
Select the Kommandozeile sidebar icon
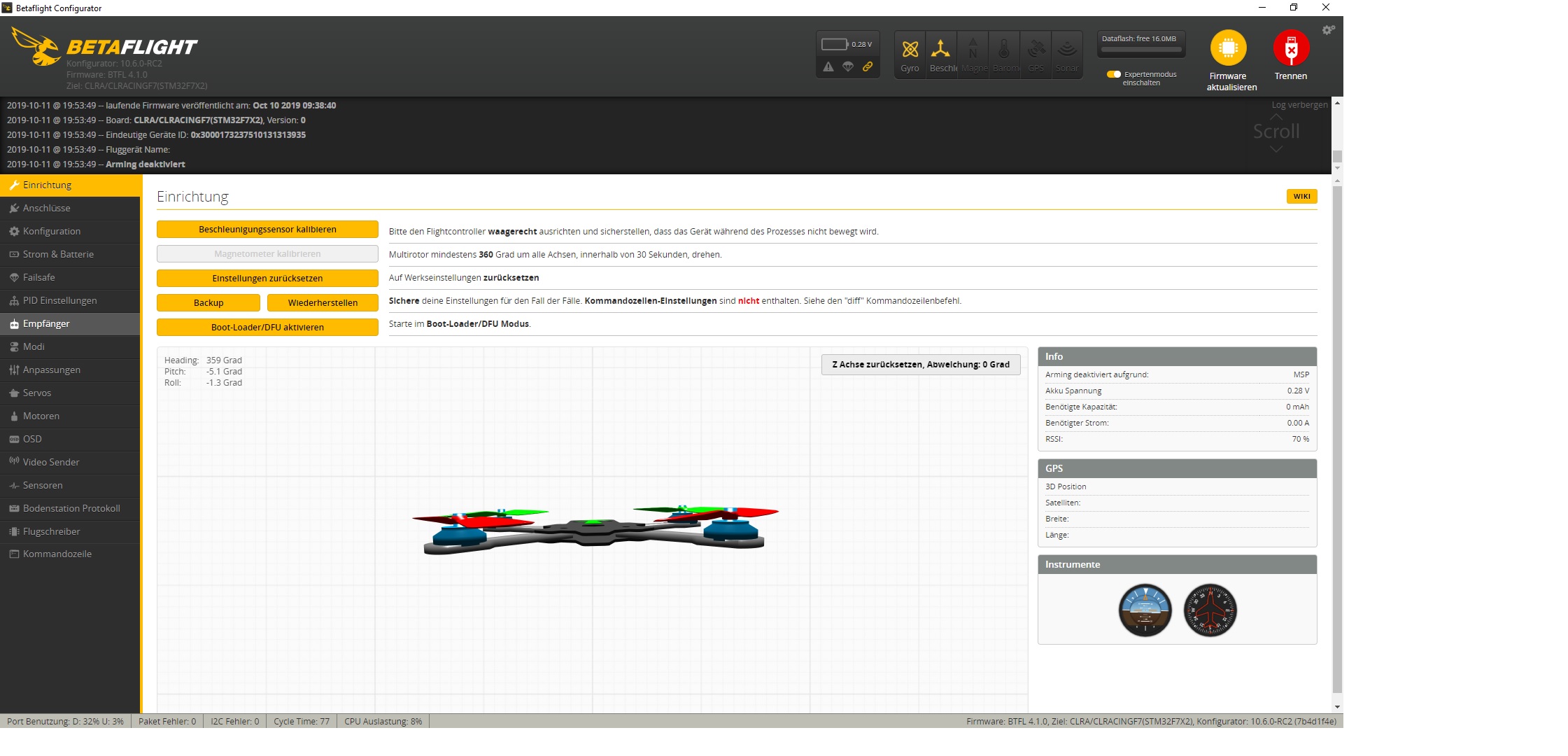click(x=15, y=554)
